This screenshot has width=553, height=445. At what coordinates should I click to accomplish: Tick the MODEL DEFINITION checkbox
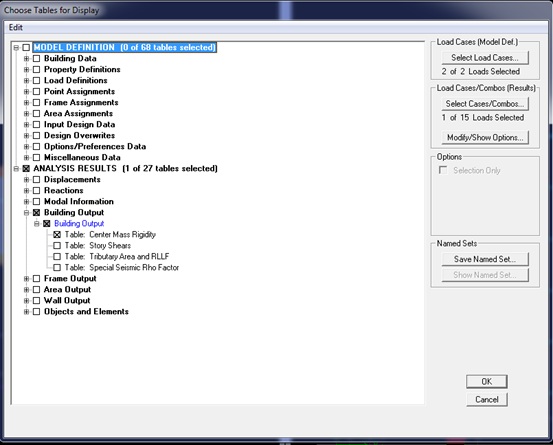(x=26, y=47)
